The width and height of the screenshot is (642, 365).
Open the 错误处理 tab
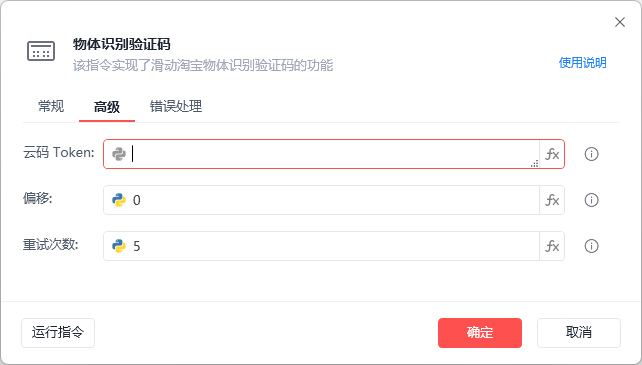coord(176,106)
